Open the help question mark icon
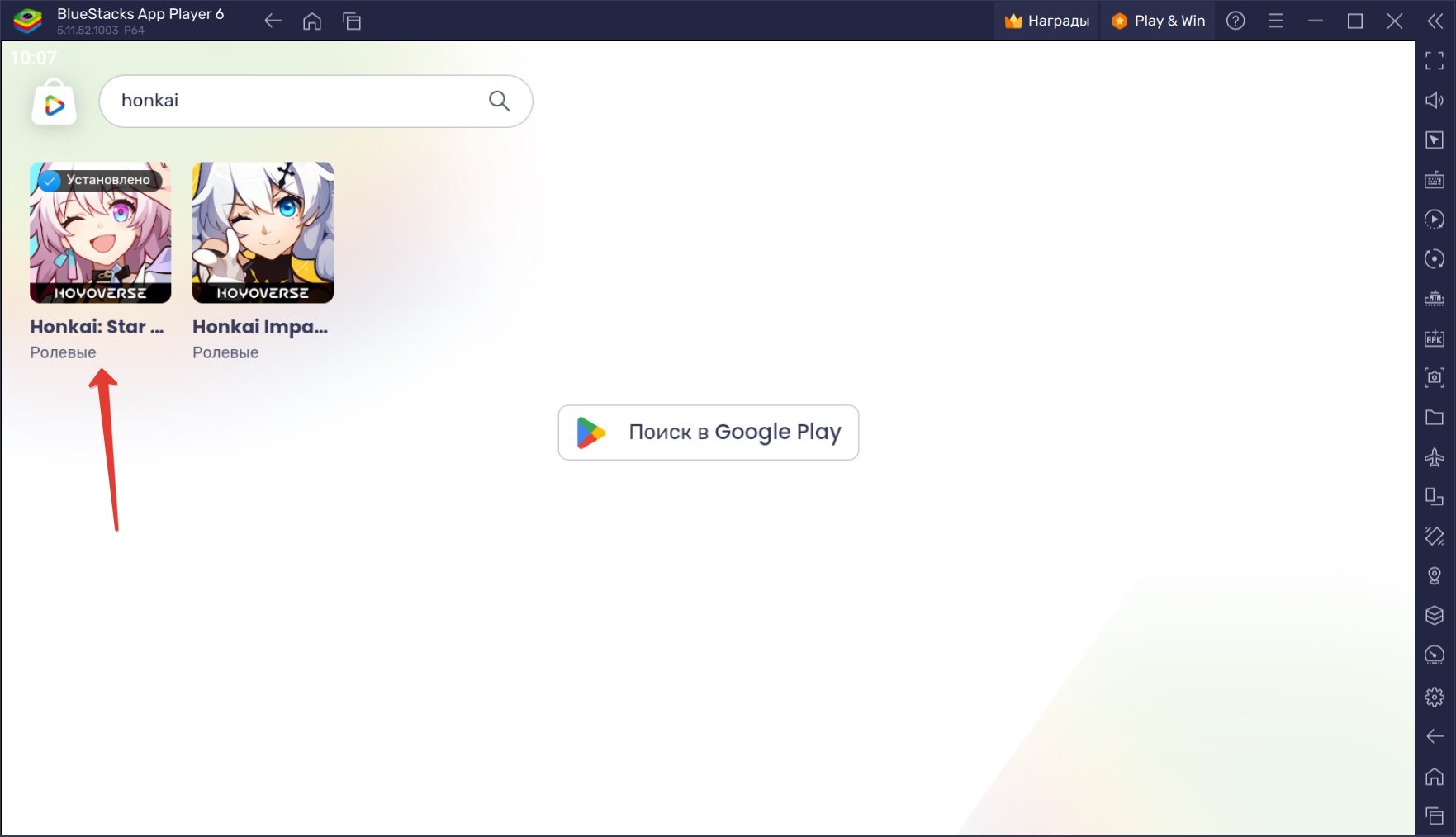Screen dimensions: 1456x837 1235,21
